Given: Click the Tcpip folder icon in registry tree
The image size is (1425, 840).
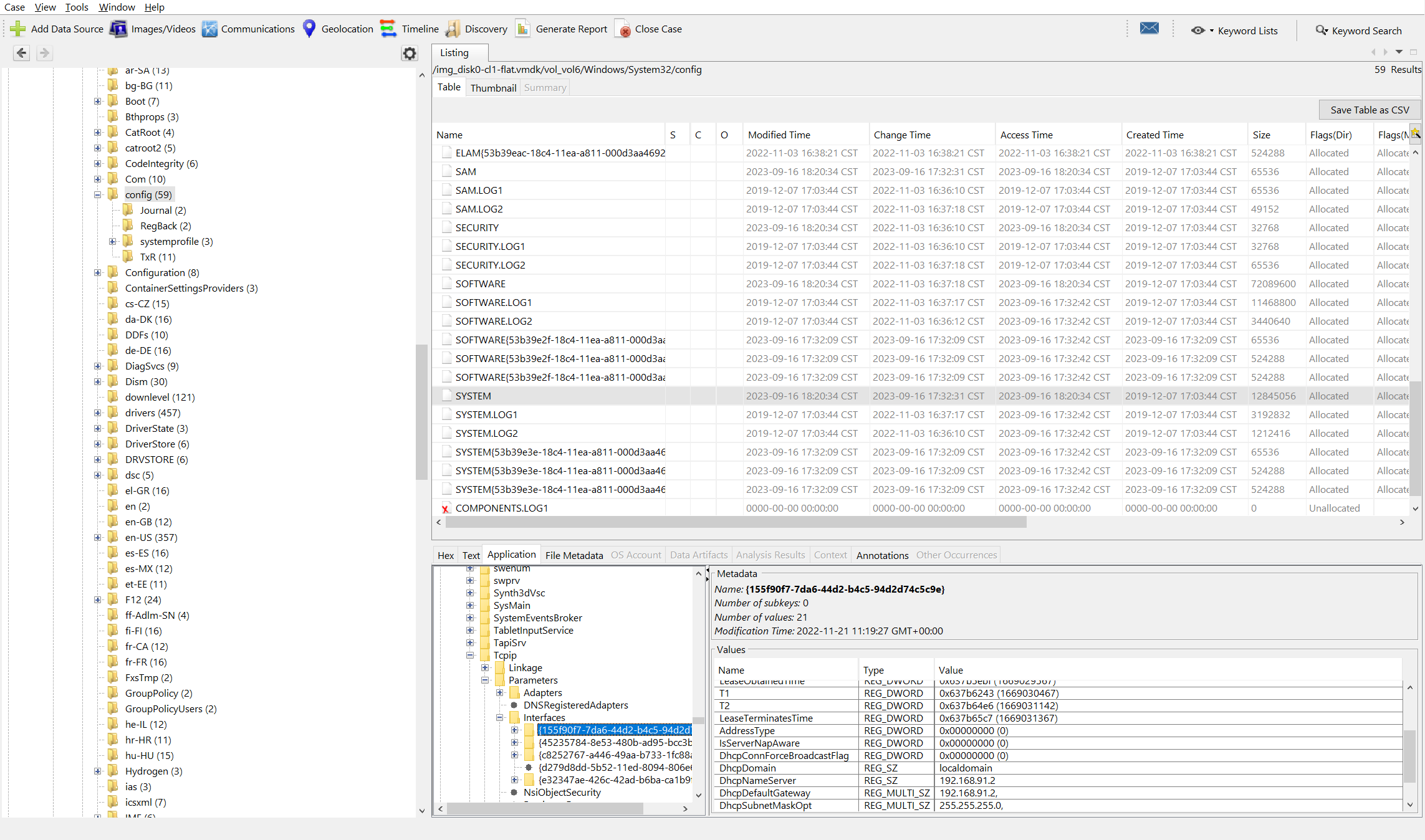Looking at the screenshot, I should [x=485, y=655].
